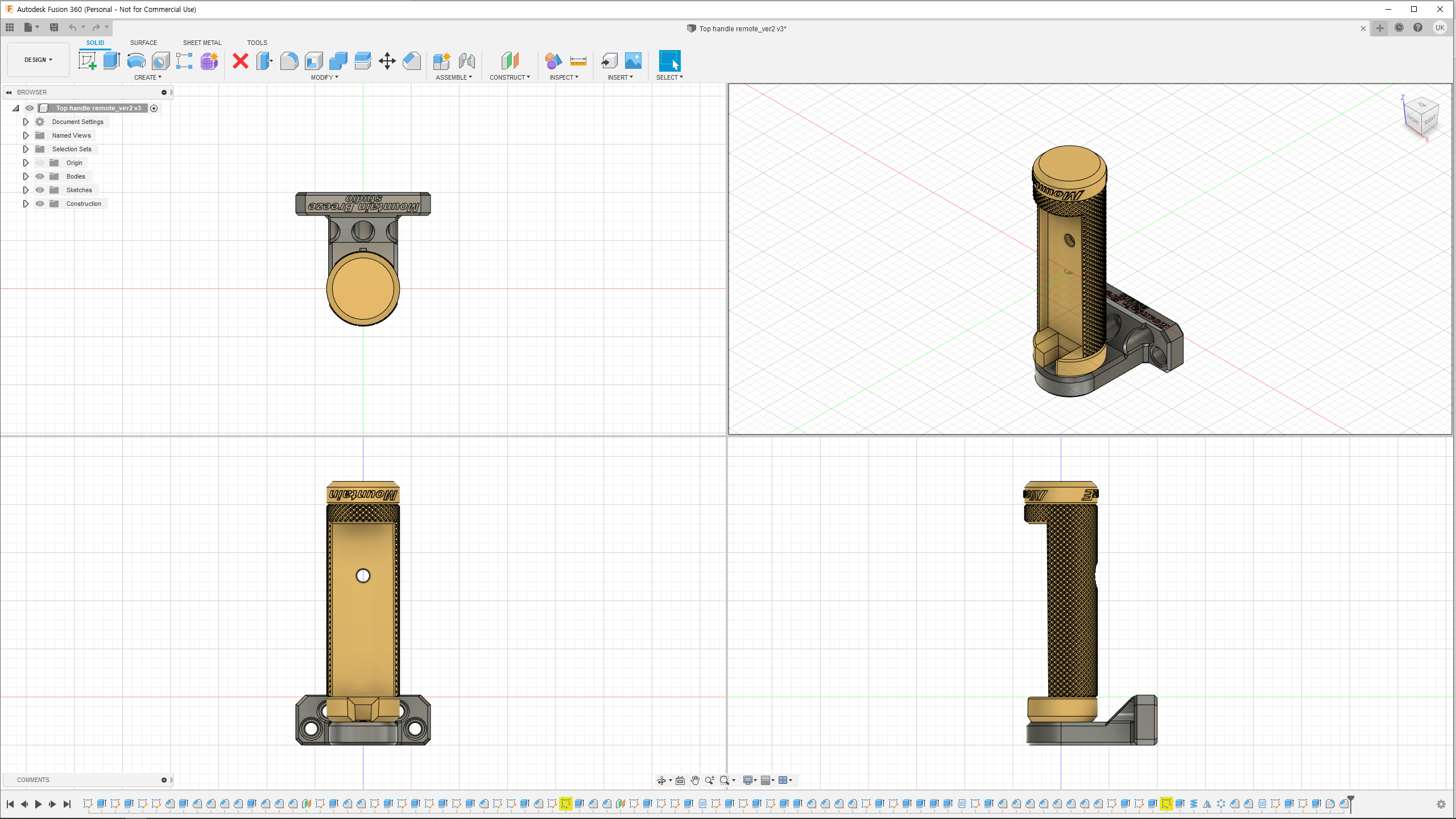This screenshot has height=819, width=1456.
Task: Open the Measure tool icon
Action: pos(578,61)
